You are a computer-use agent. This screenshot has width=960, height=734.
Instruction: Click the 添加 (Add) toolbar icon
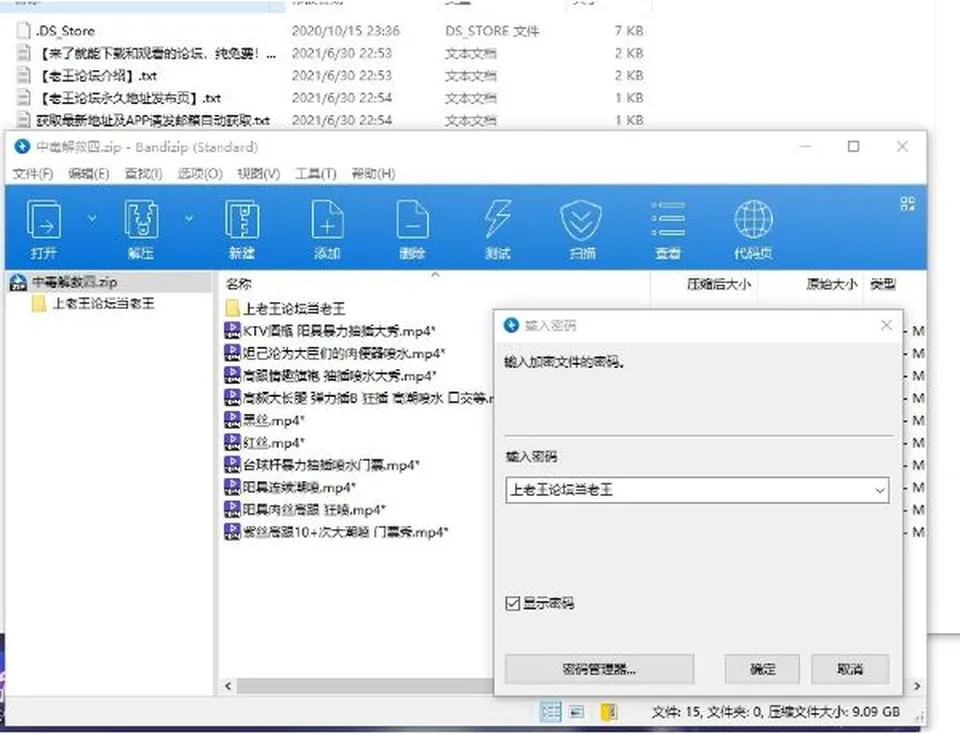pos(327,220)
